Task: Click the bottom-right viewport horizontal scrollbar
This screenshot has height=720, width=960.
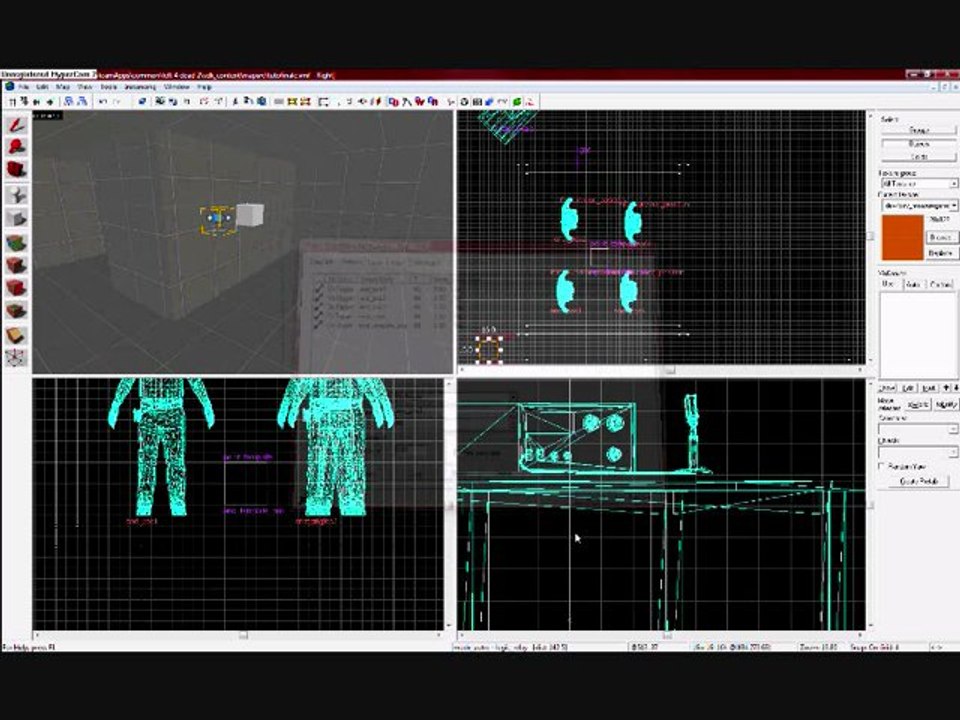Action: [661, 636]
